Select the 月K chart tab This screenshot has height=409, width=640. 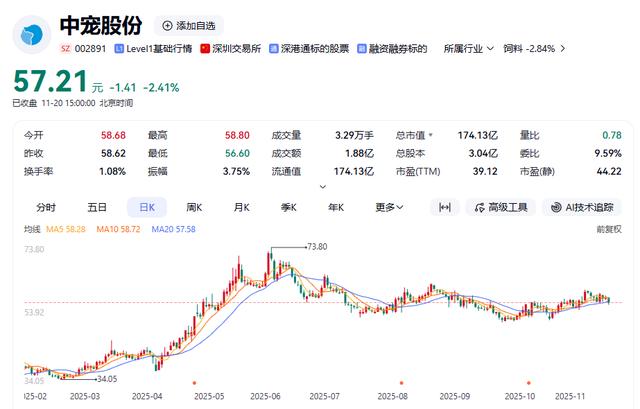(x=242, y=207)
